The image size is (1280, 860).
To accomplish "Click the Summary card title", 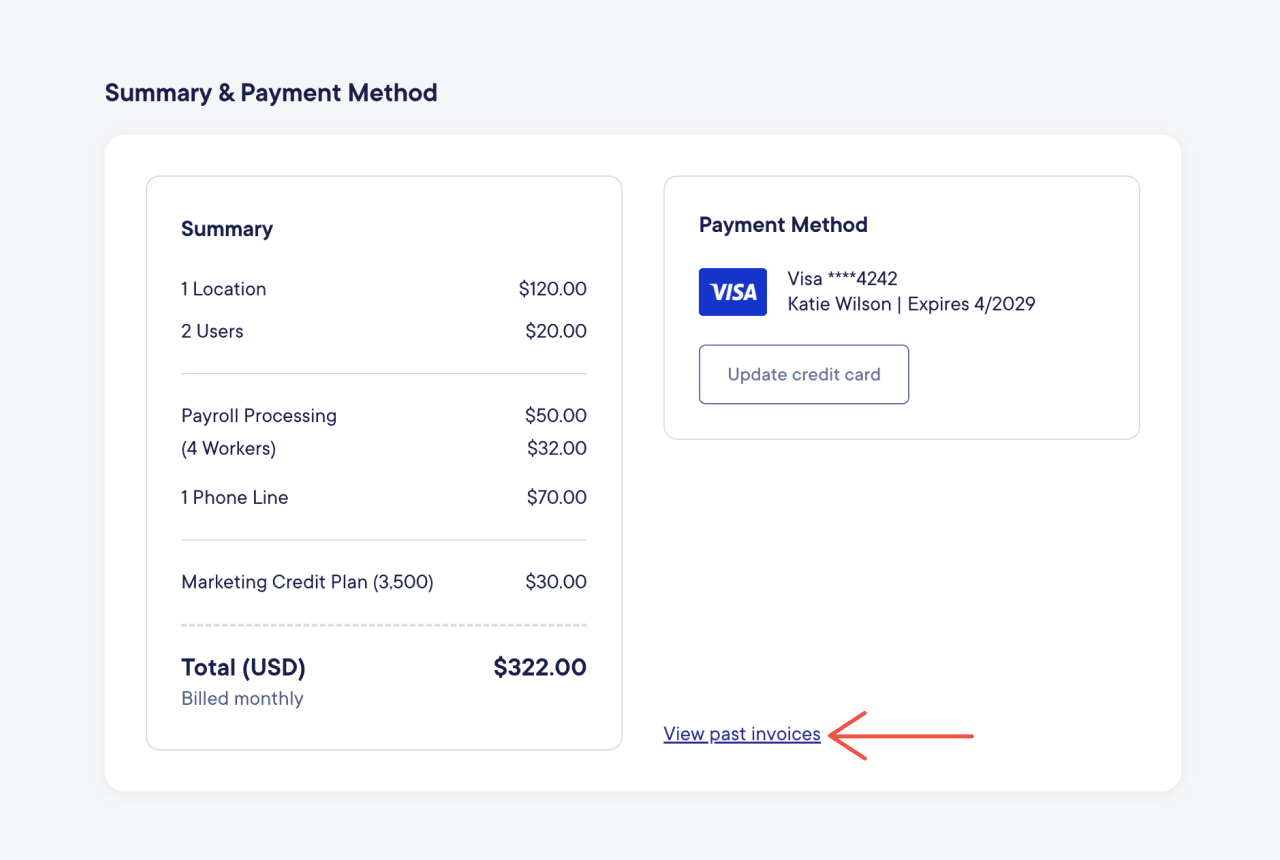I will coord(227,229).
